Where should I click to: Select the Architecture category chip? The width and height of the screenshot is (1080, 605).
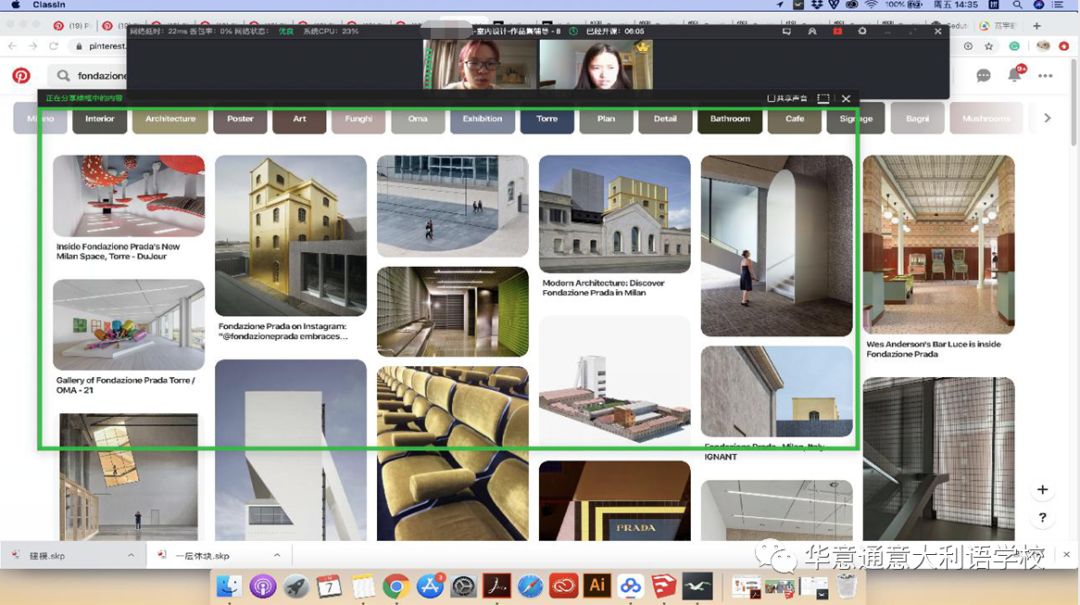pos(170,119)
